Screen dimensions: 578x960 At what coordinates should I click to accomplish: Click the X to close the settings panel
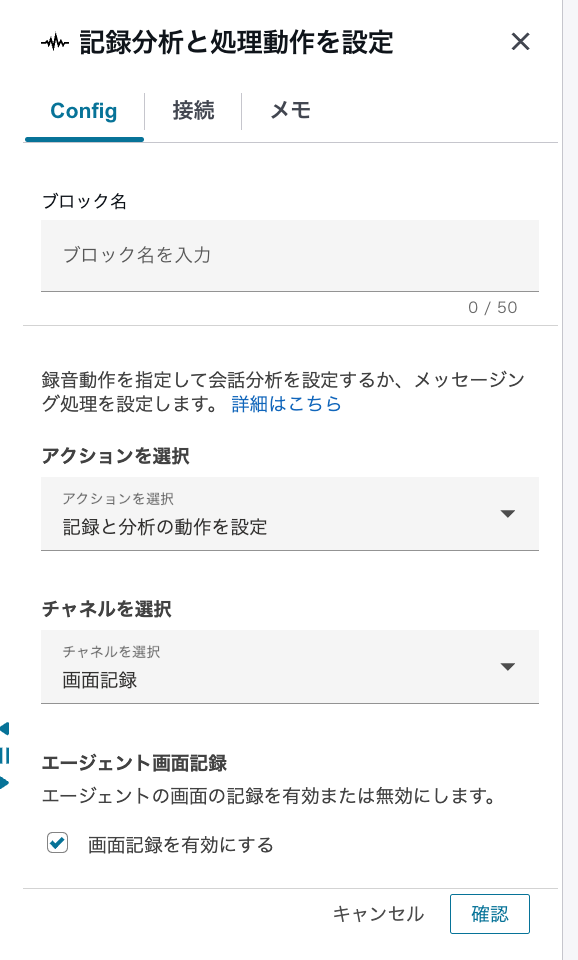click(521, 42)
